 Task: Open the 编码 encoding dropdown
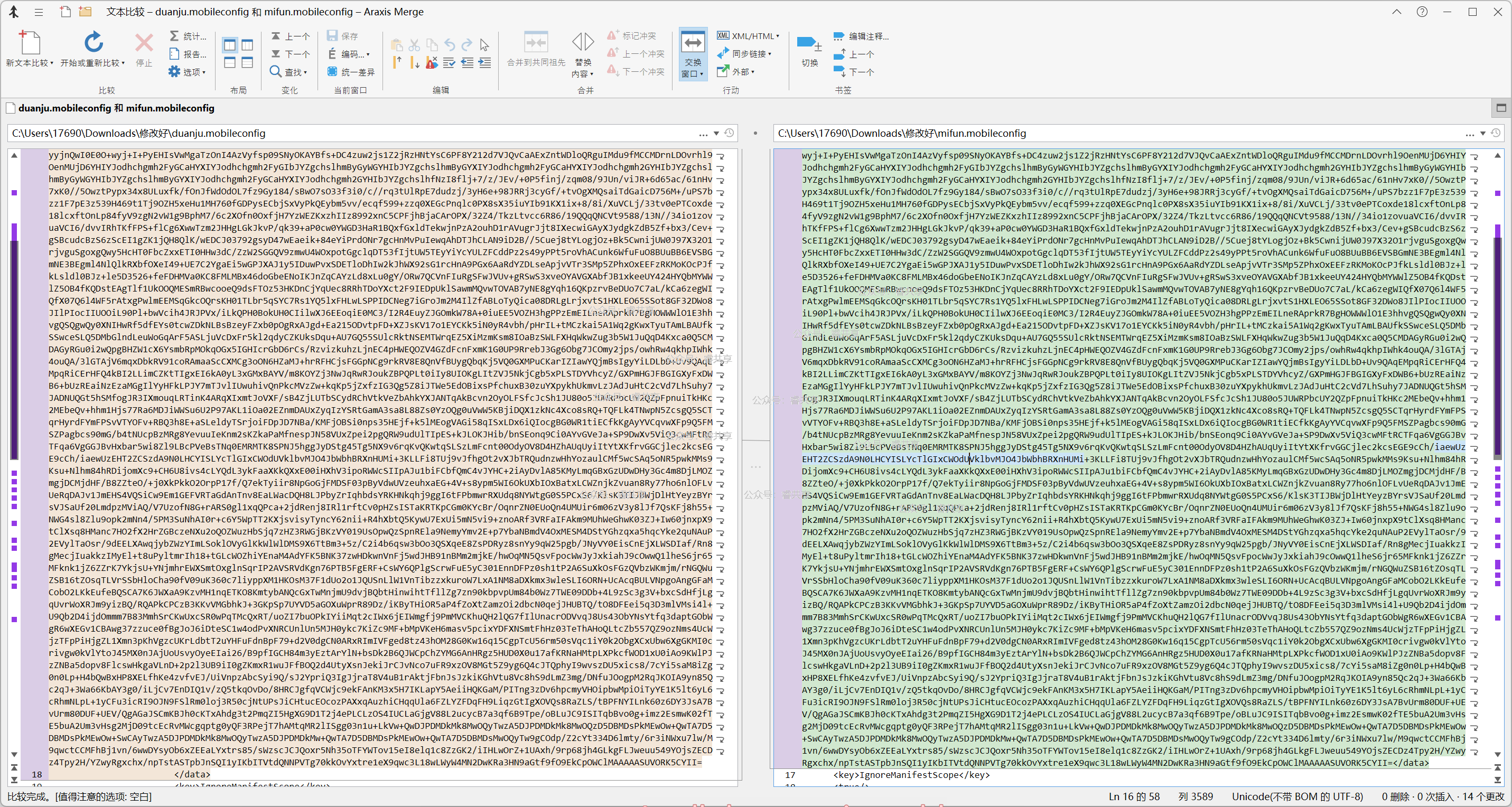pos(349,54)
